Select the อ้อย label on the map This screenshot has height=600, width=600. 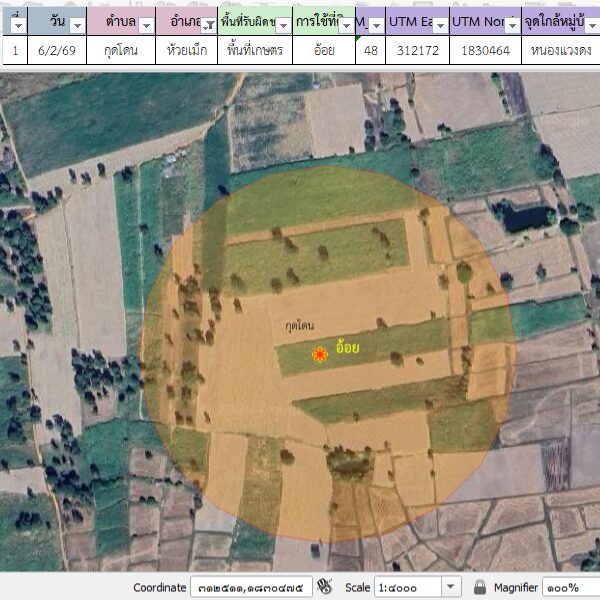pos(347,348)
